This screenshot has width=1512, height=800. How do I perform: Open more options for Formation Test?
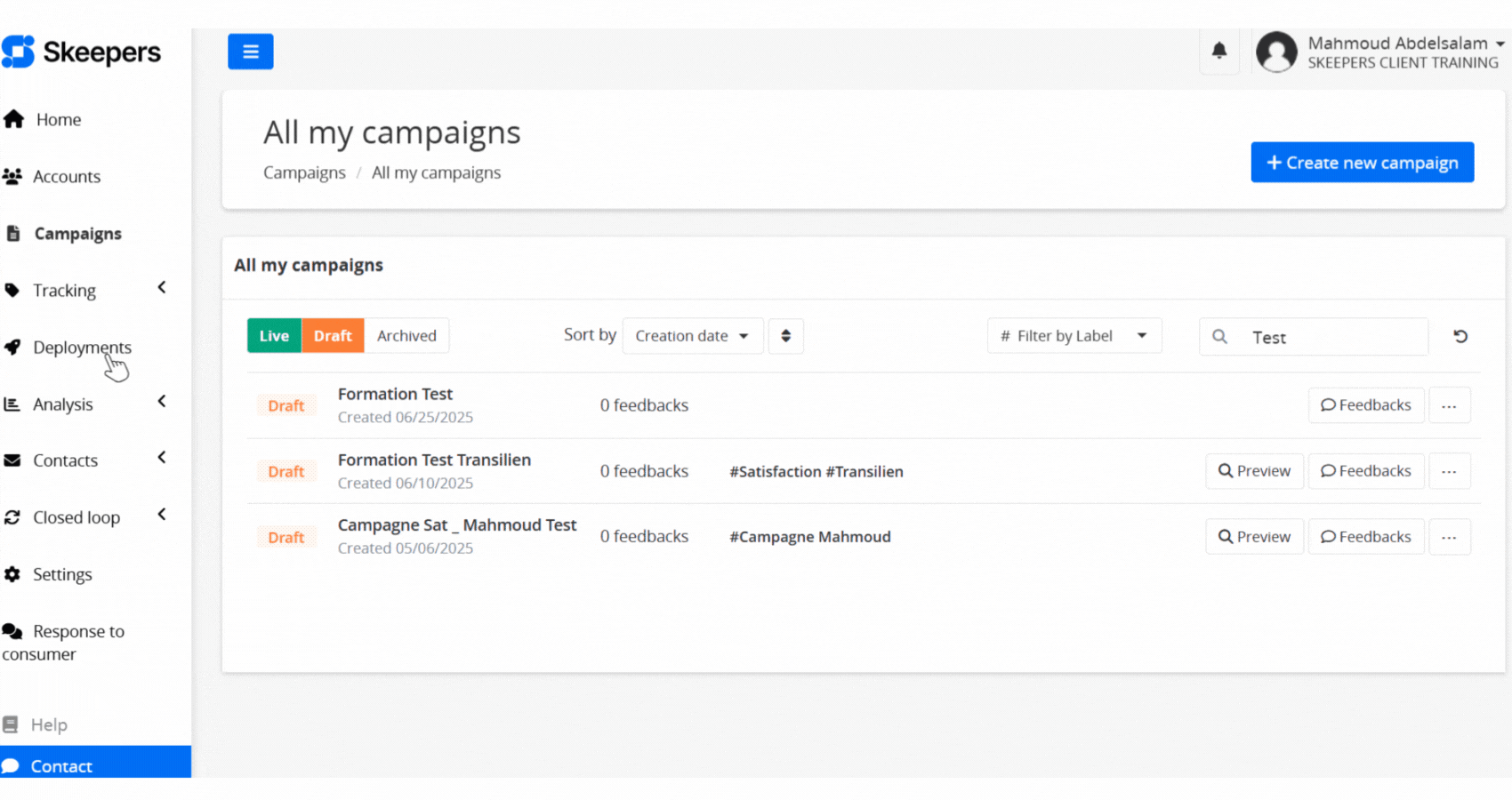(x=1448, y=405)
